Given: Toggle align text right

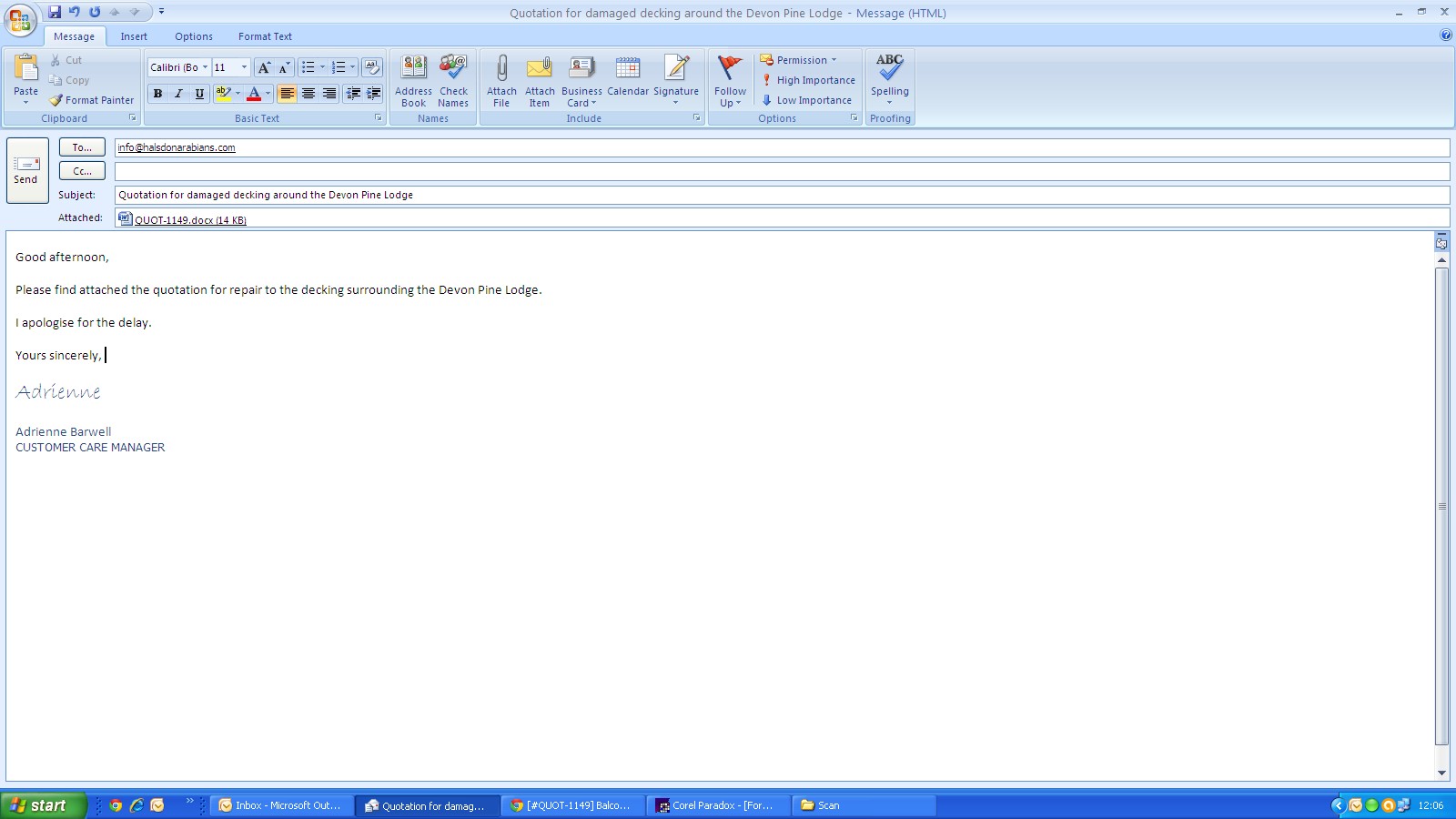Looking at the screenshot, I should [x=329, y=94].
